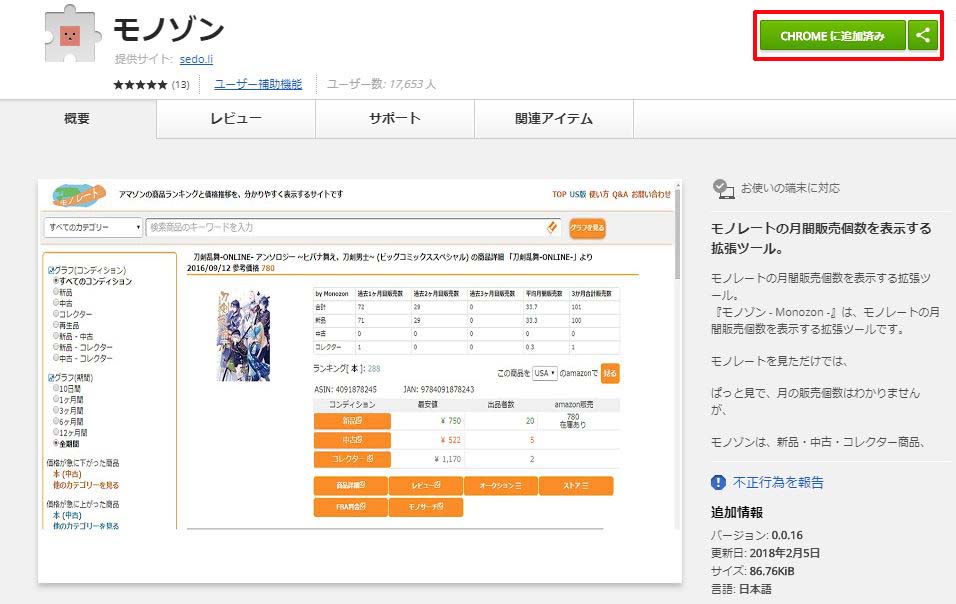Click the five-star rating
Image resolution: width=956 pixels, height=604 pixels.
pyautogui.click(x=140, y=85)
